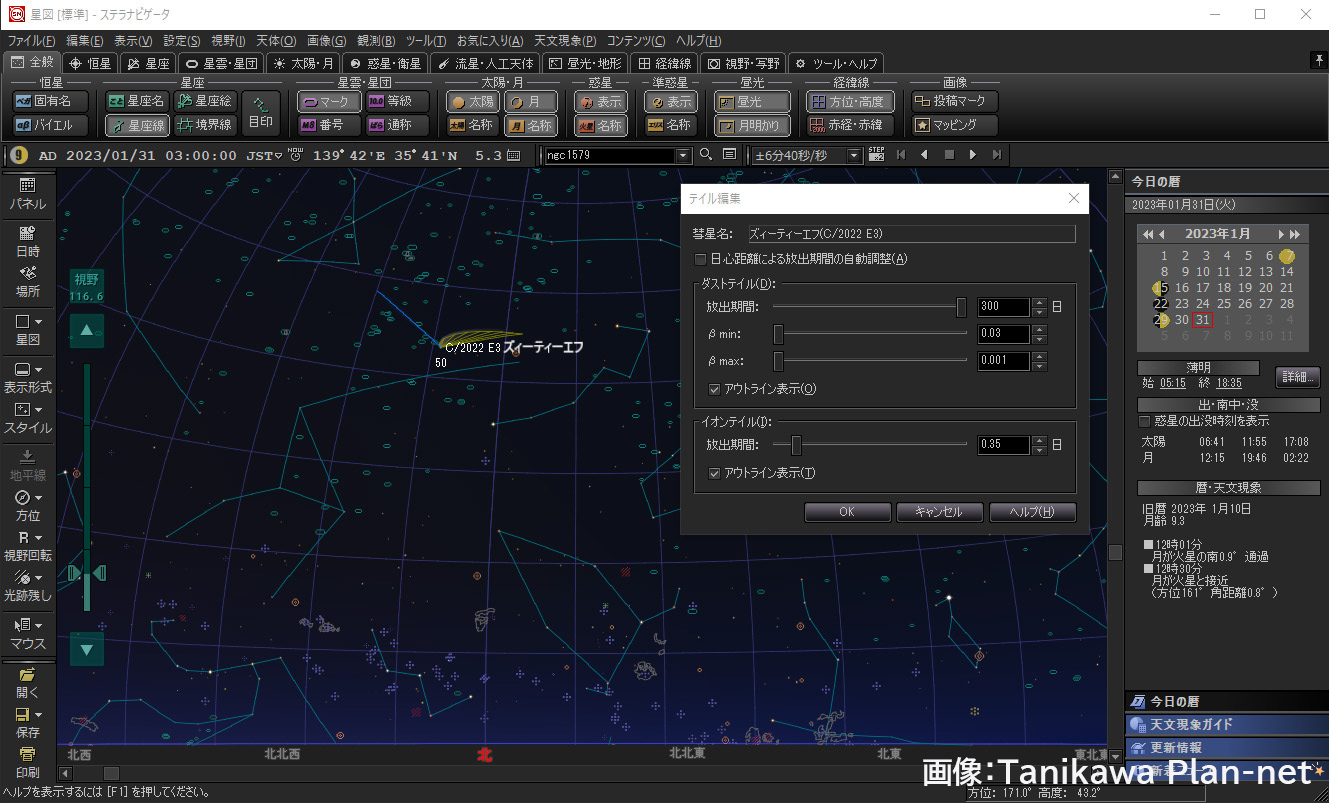Click the NOW clock icon
1329x803 pixels.
pos(294,154)
